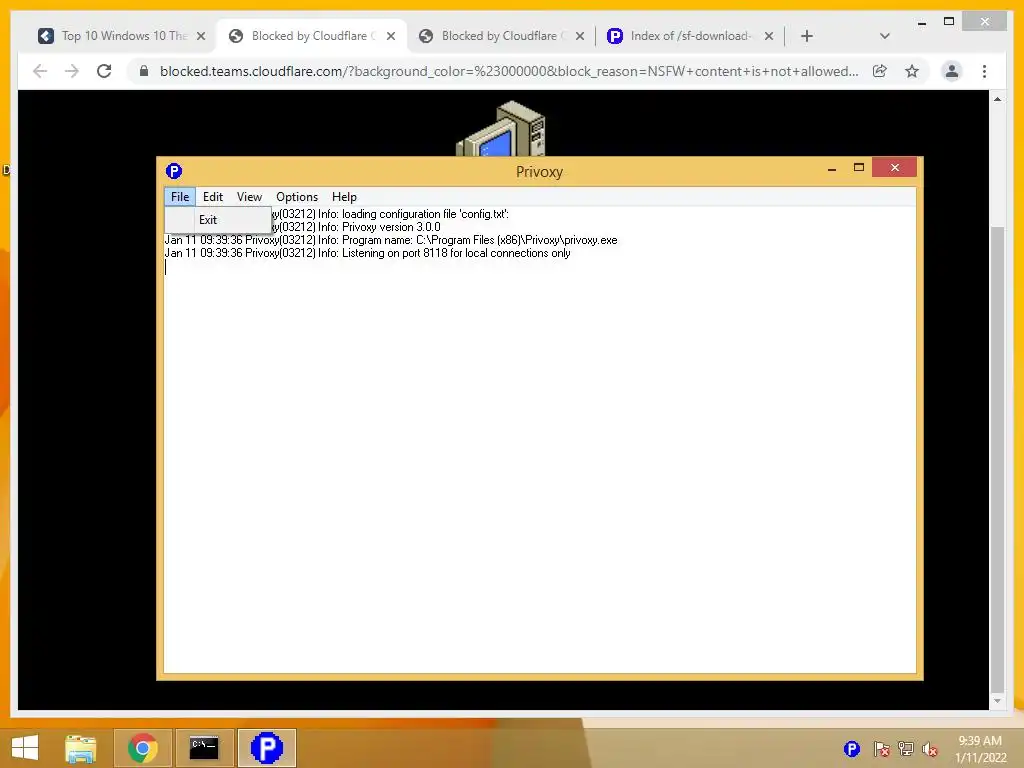The height and width of the screenshot is (768, 1024).
Task: Choose Exit from the File menu
Action: (218, 220)
